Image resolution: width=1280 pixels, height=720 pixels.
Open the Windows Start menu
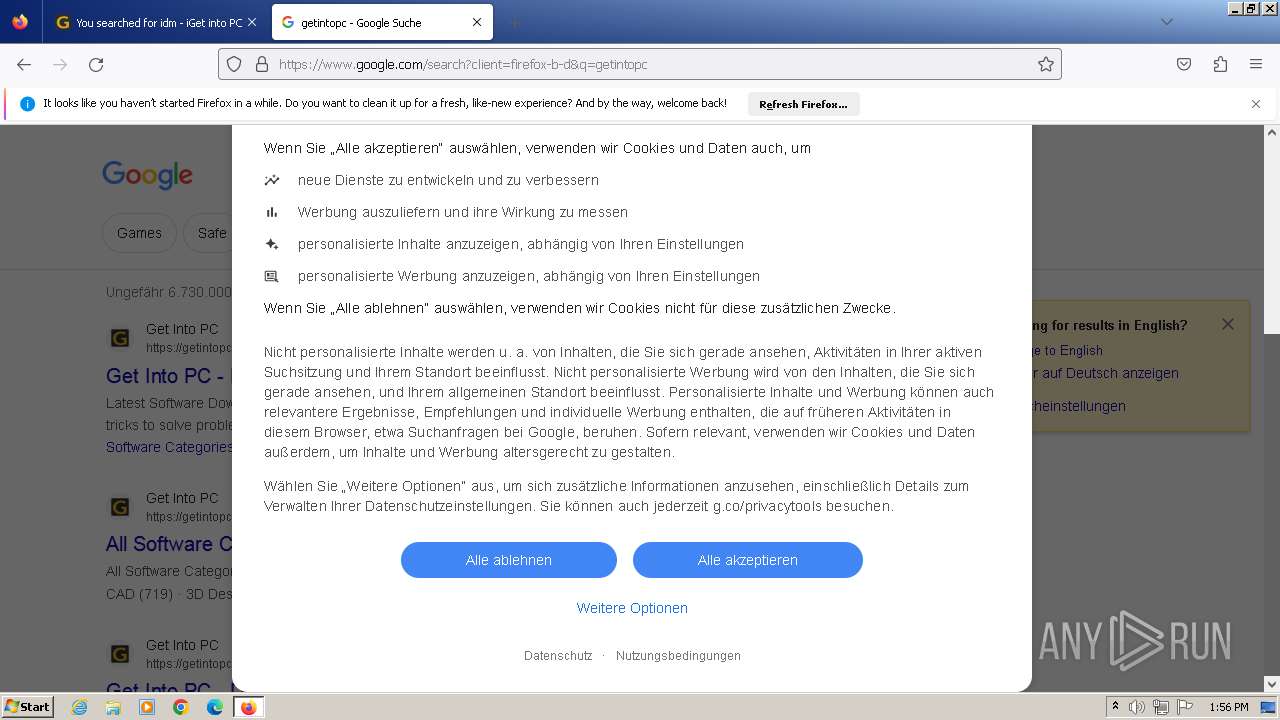[27, 706]
